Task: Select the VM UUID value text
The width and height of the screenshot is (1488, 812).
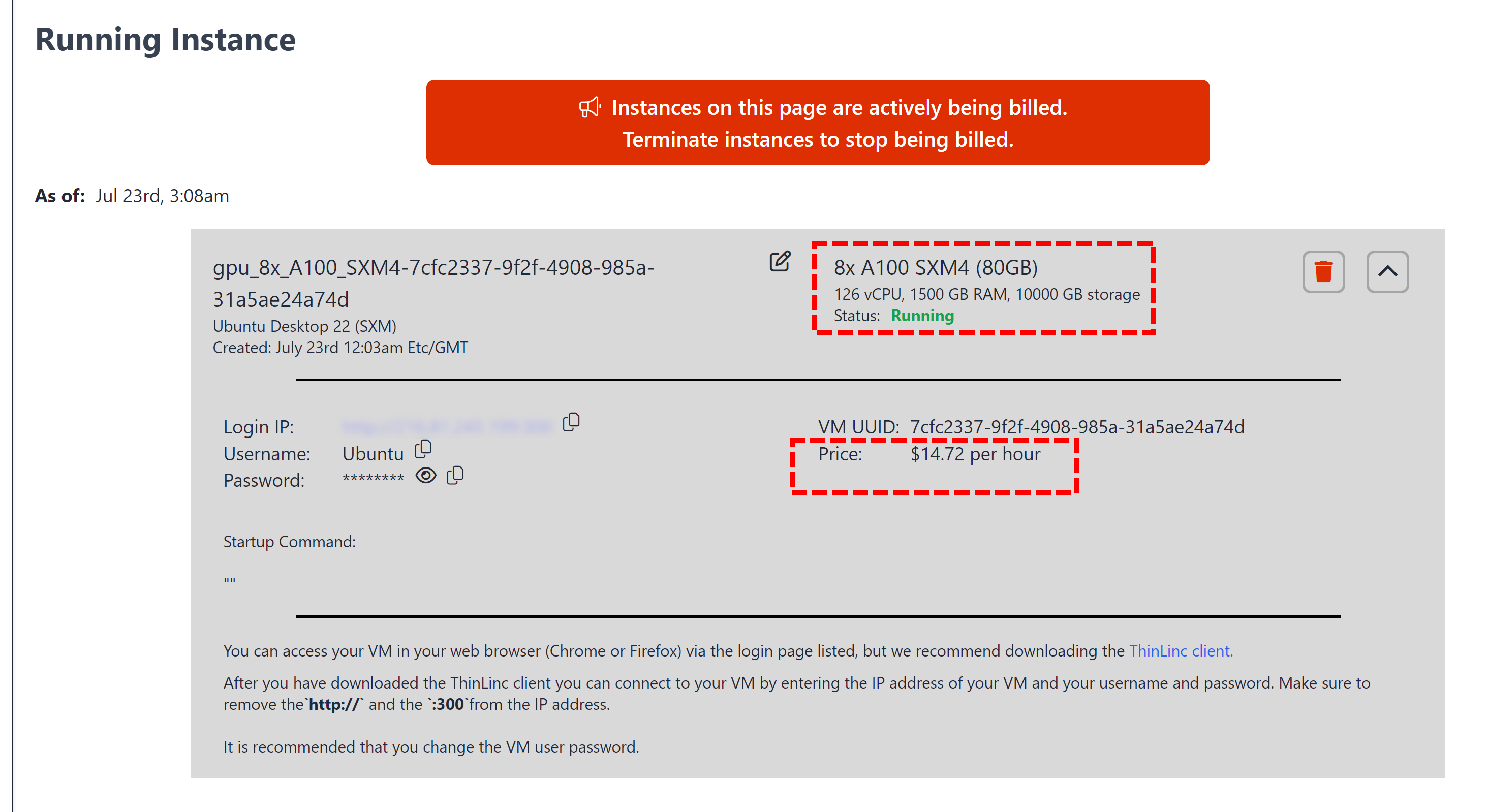Action: point(1077,427)
